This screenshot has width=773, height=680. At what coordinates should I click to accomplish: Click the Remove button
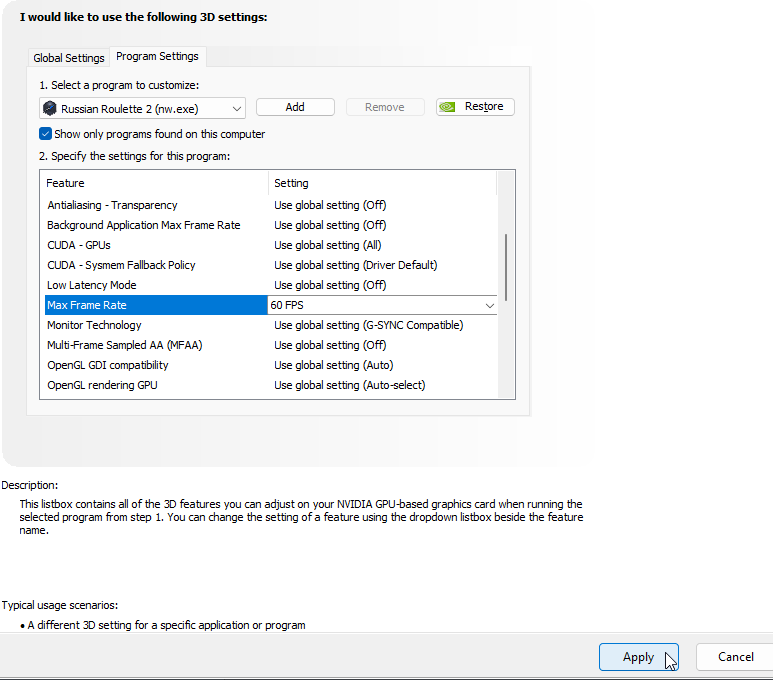click(385, 107)
